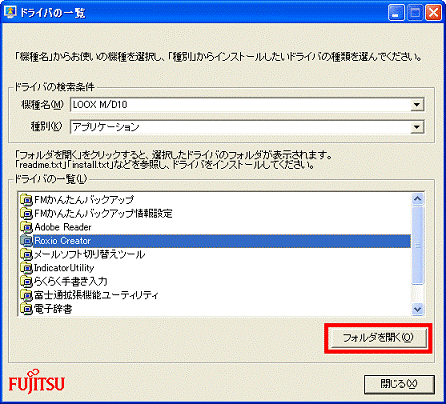The height and width of the screenshot is (404, 446).
Task: Select the Adobe Reader entry
Action: [x=63, y=227]
